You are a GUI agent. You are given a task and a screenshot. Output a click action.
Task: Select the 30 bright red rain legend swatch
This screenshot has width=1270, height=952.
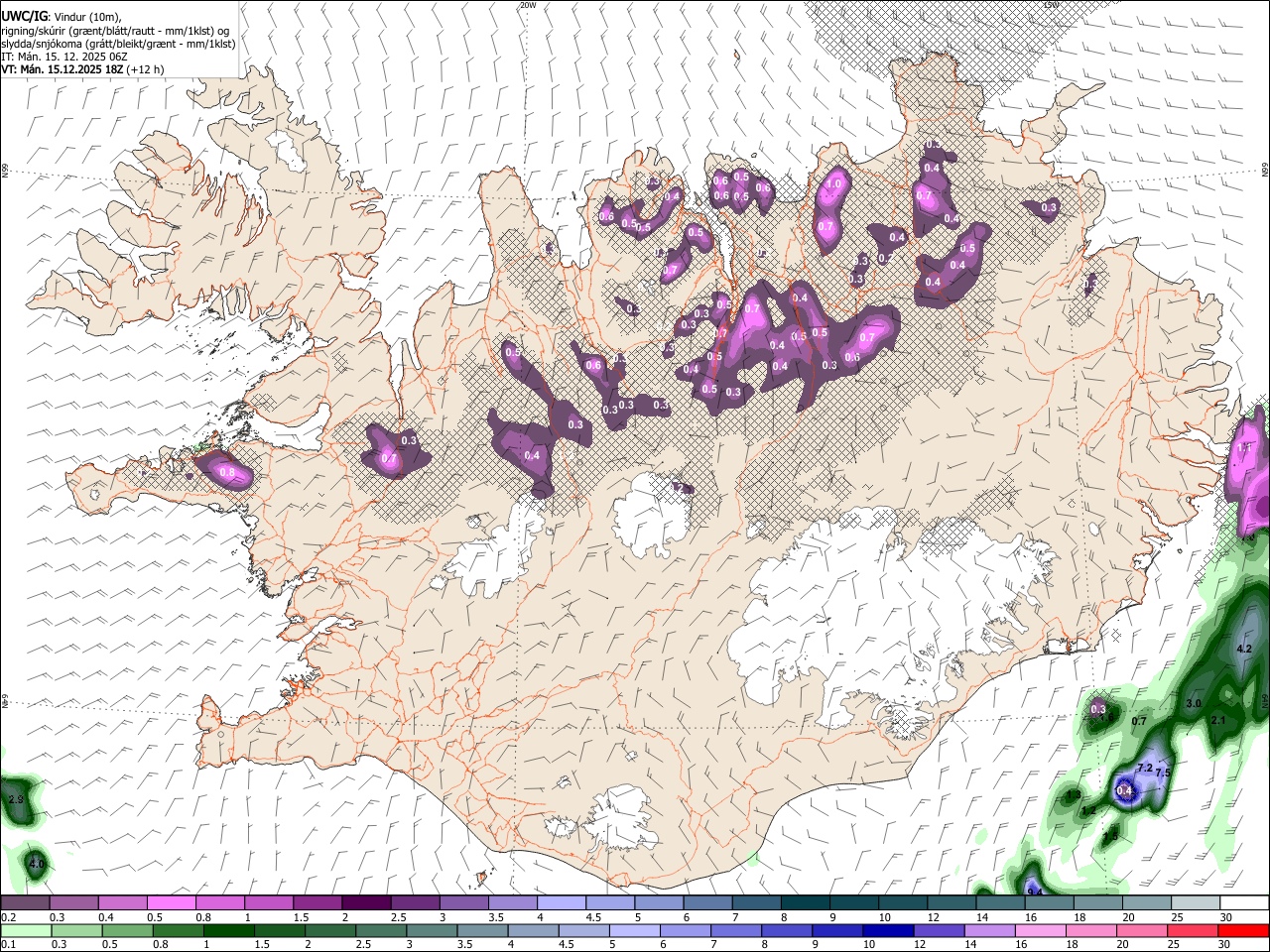[x=1242, y=930]
